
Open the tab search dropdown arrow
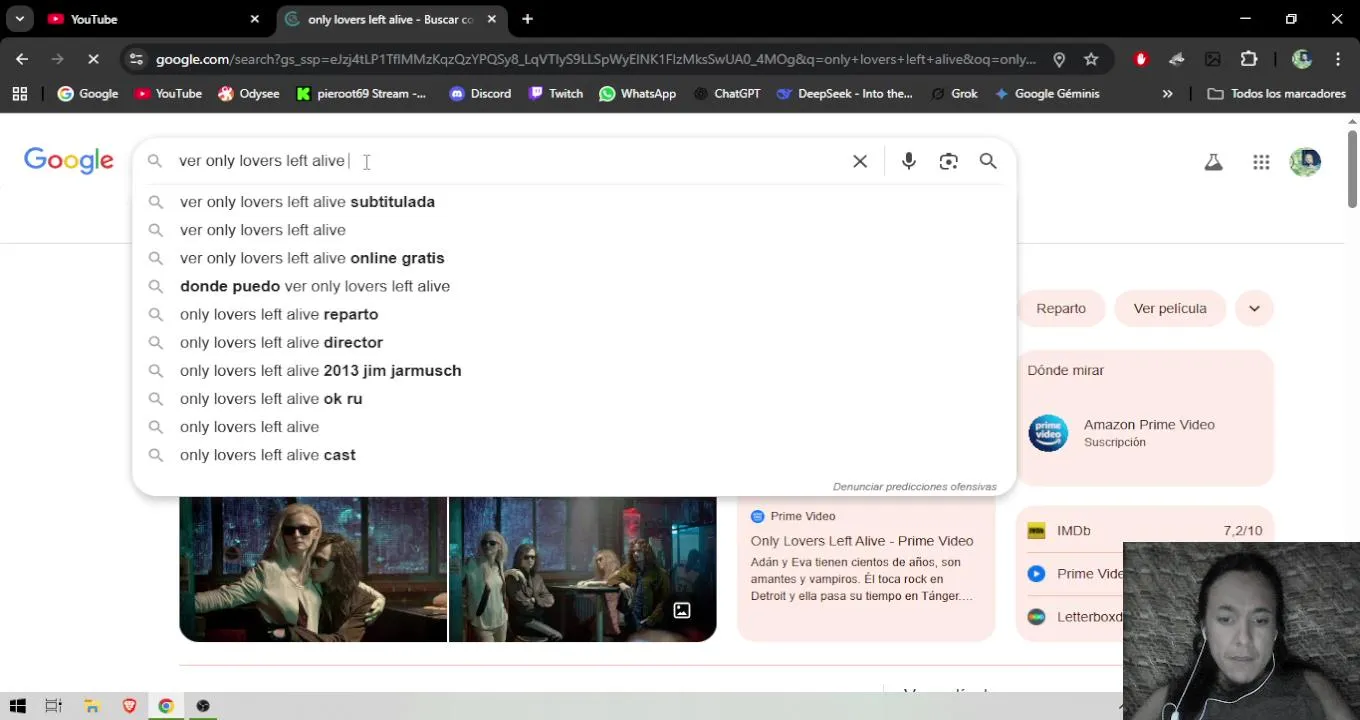point(19,19)
